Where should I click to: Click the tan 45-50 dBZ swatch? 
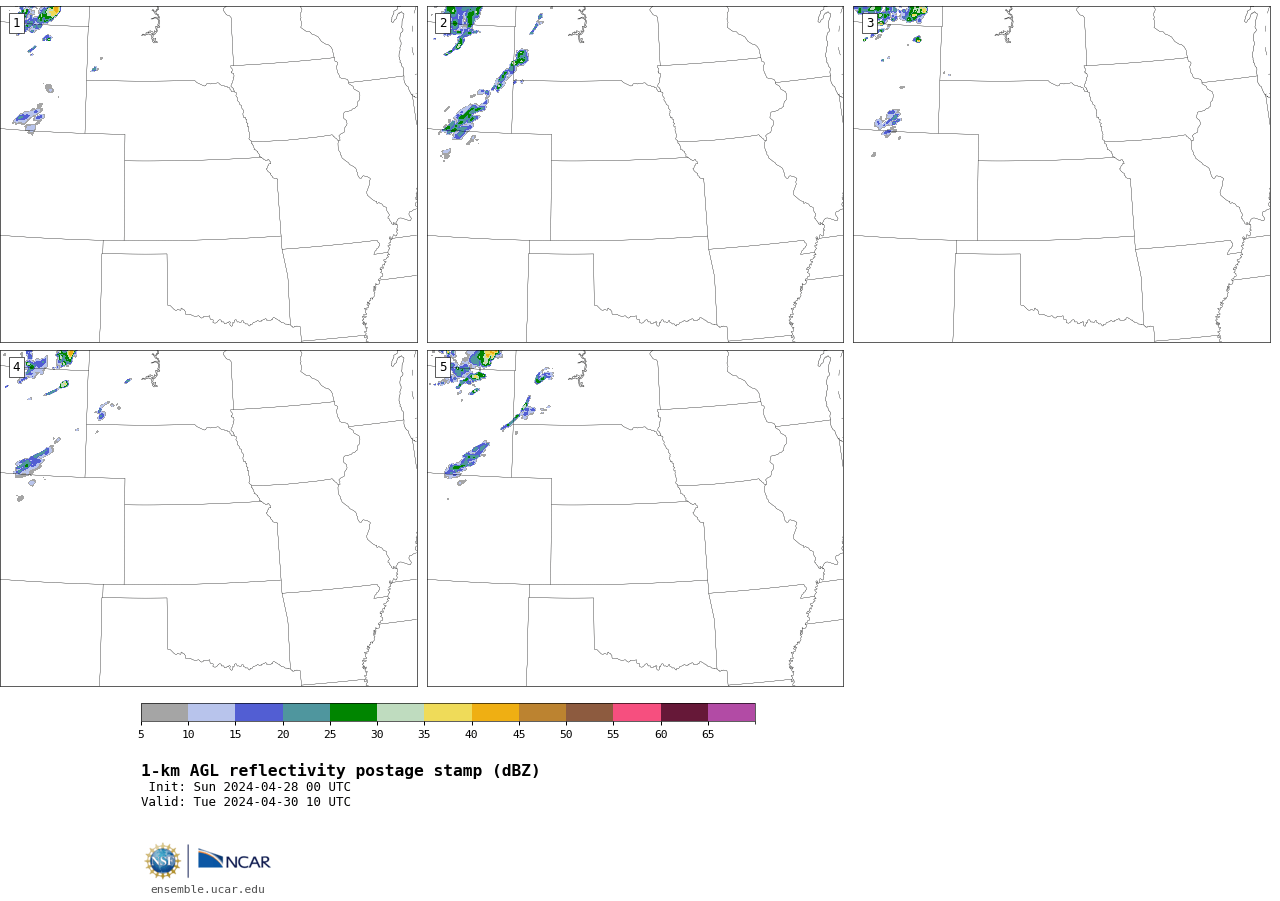[542, 713]
